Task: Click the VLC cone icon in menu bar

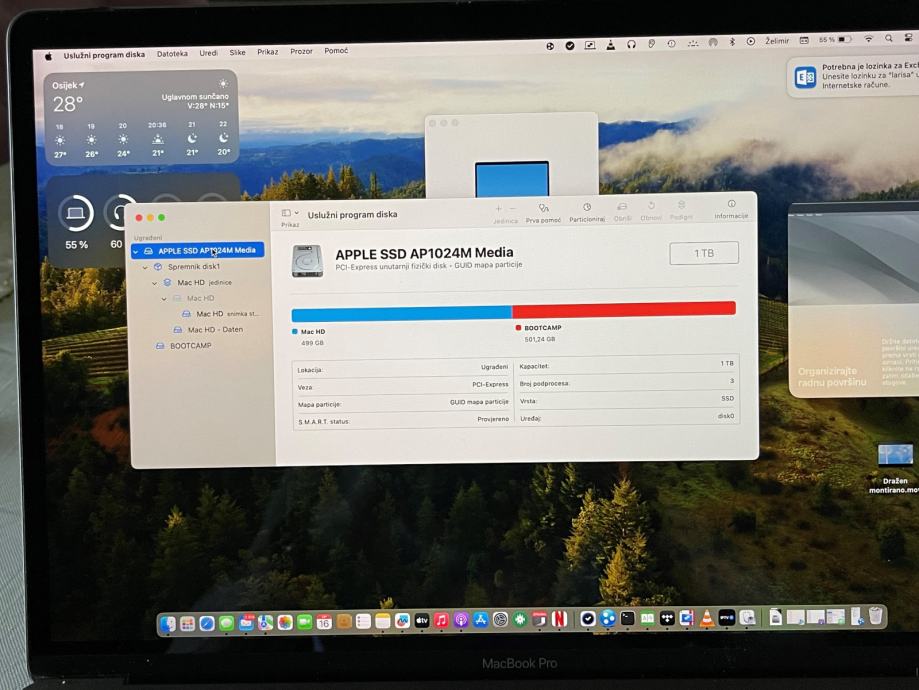Action: coord(611,45)
